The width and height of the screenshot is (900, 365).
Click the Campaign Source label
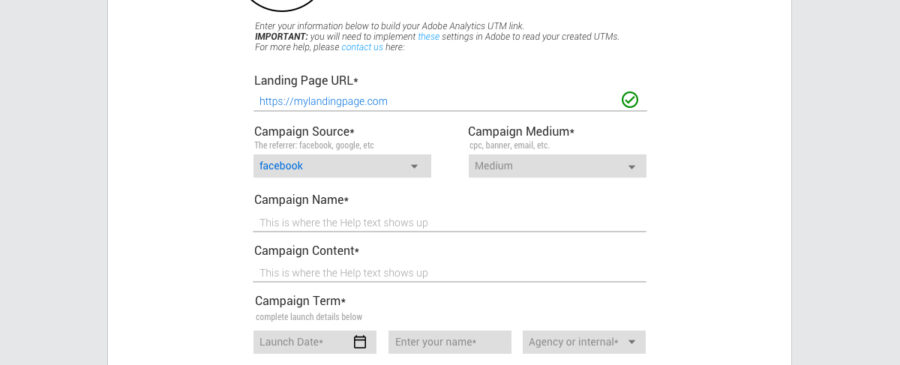pos(304,131)
